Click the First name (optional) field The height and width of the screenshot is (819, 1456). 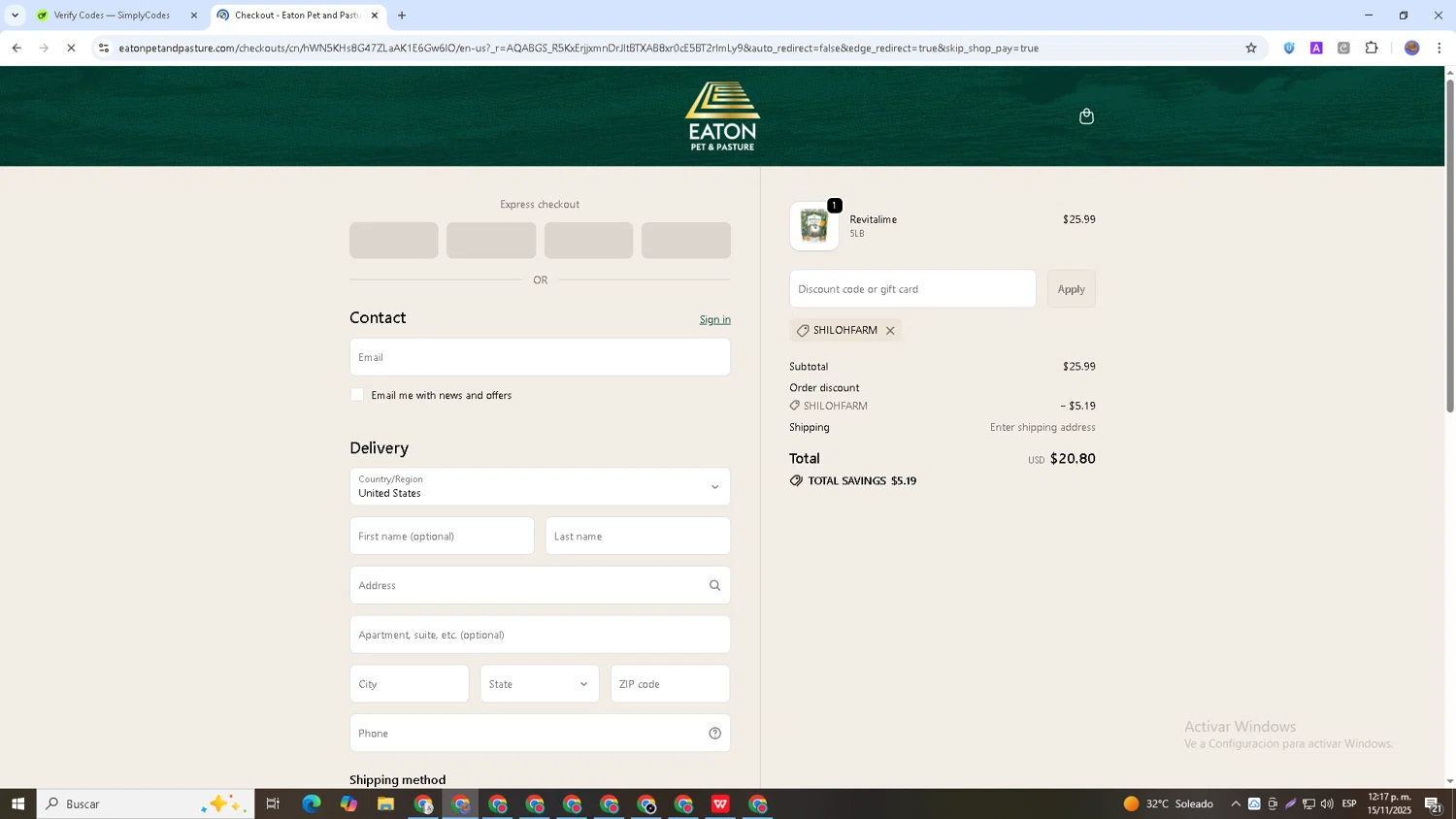pyautogui.click(x=442, y=536)
